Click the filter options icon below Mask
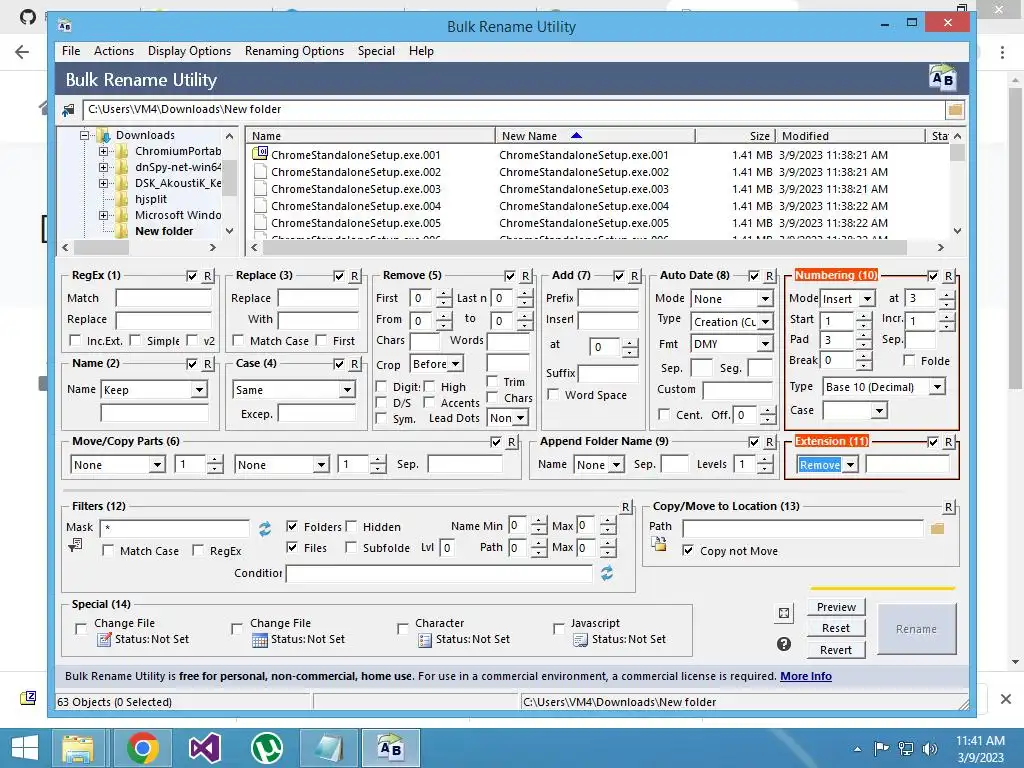Image resolution: width=1024 pixels, height=768 pixels. coord(75,545)
